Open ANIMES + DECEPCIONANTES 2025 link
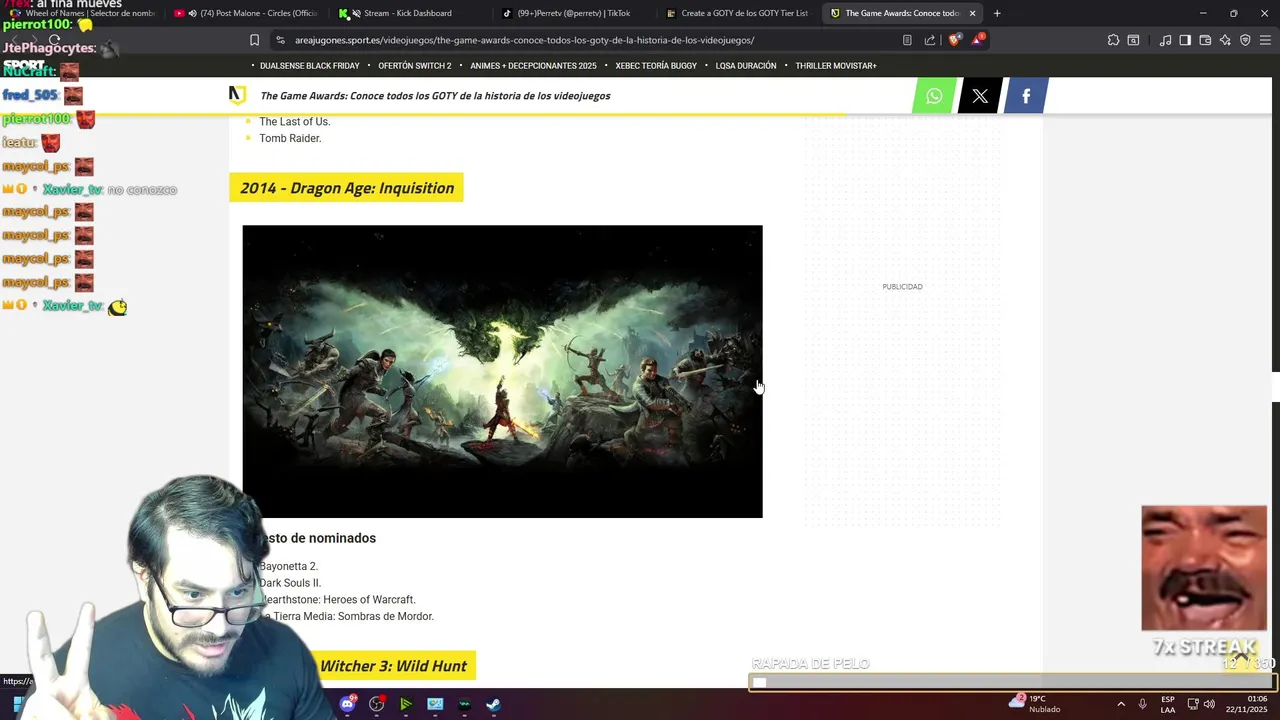Screen dimensions: 1280x720 click(533, 66)
